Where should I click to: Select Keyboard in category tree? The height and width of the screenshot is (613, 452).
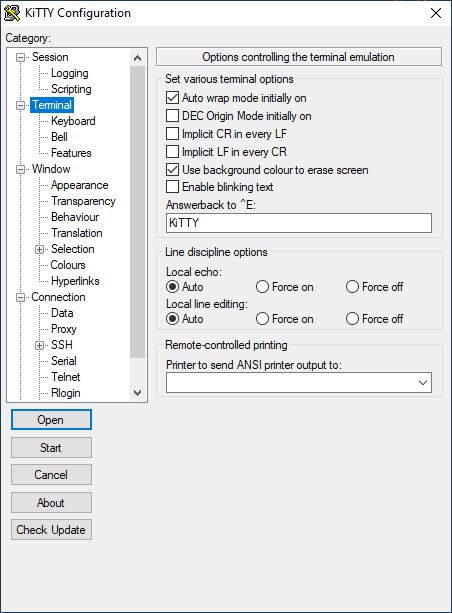coord(73,121)
